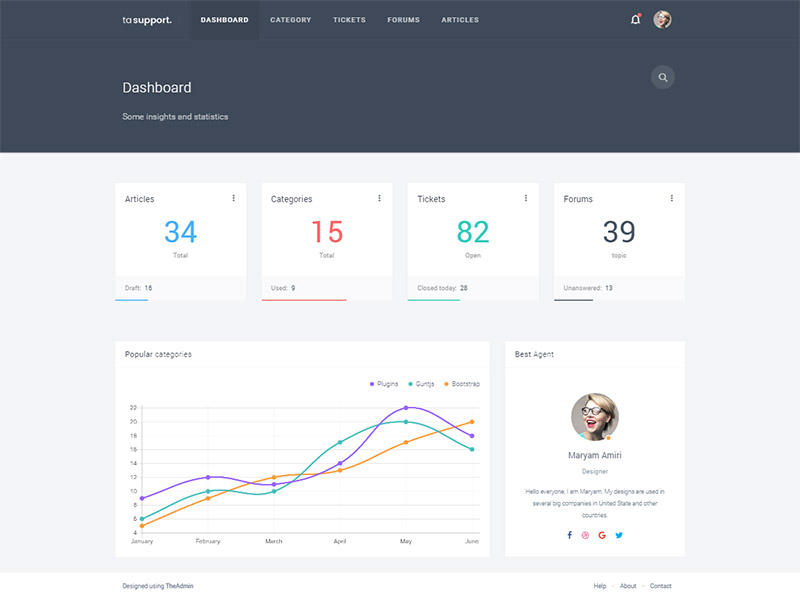Select the Google icon under Best Agent
This screenshot has height=600, width=800.
coord(602,535)
